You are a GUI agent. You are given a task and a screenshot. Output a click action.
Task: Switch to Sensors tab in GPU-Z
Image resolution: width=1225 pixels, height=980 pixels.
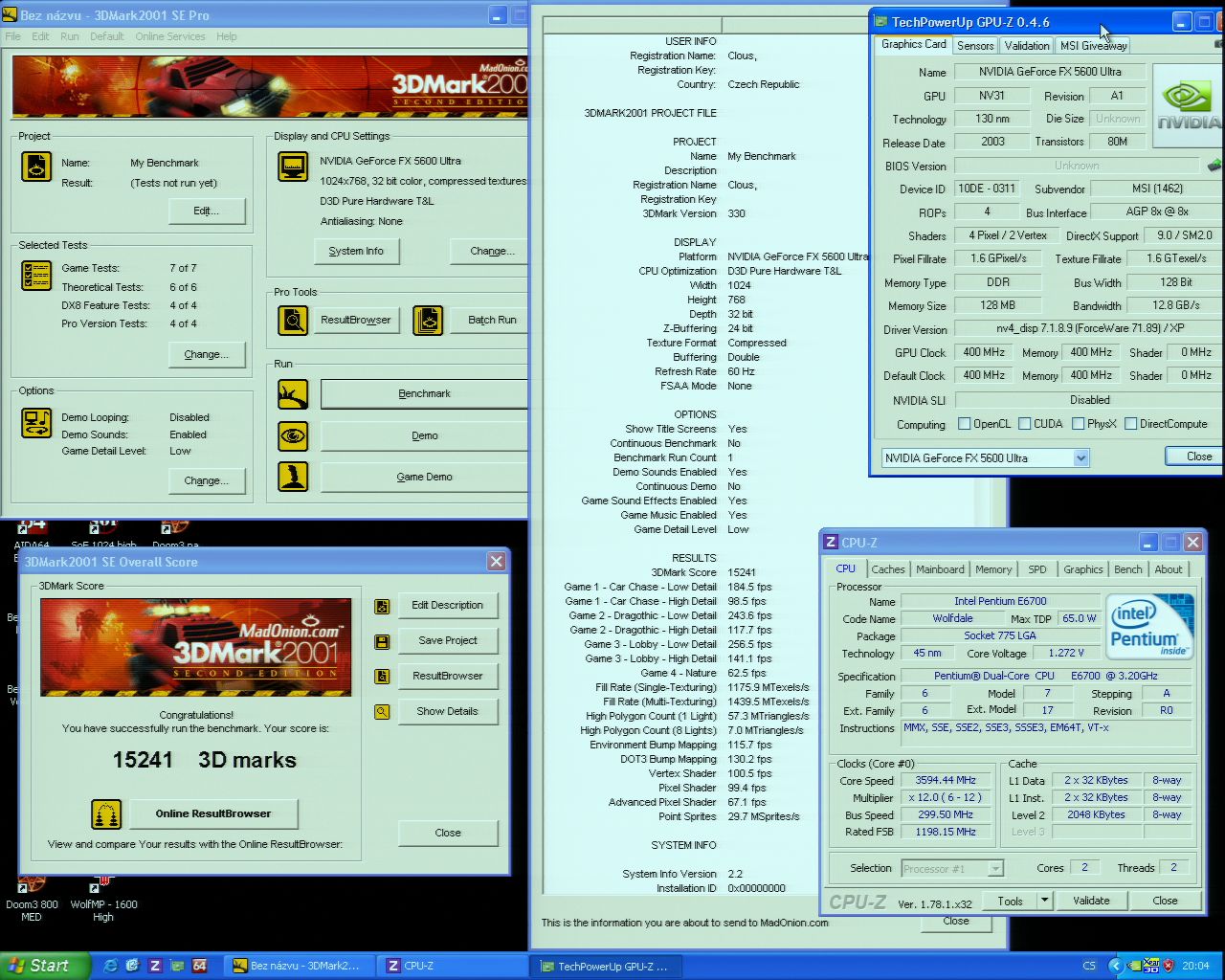point(975,46)
